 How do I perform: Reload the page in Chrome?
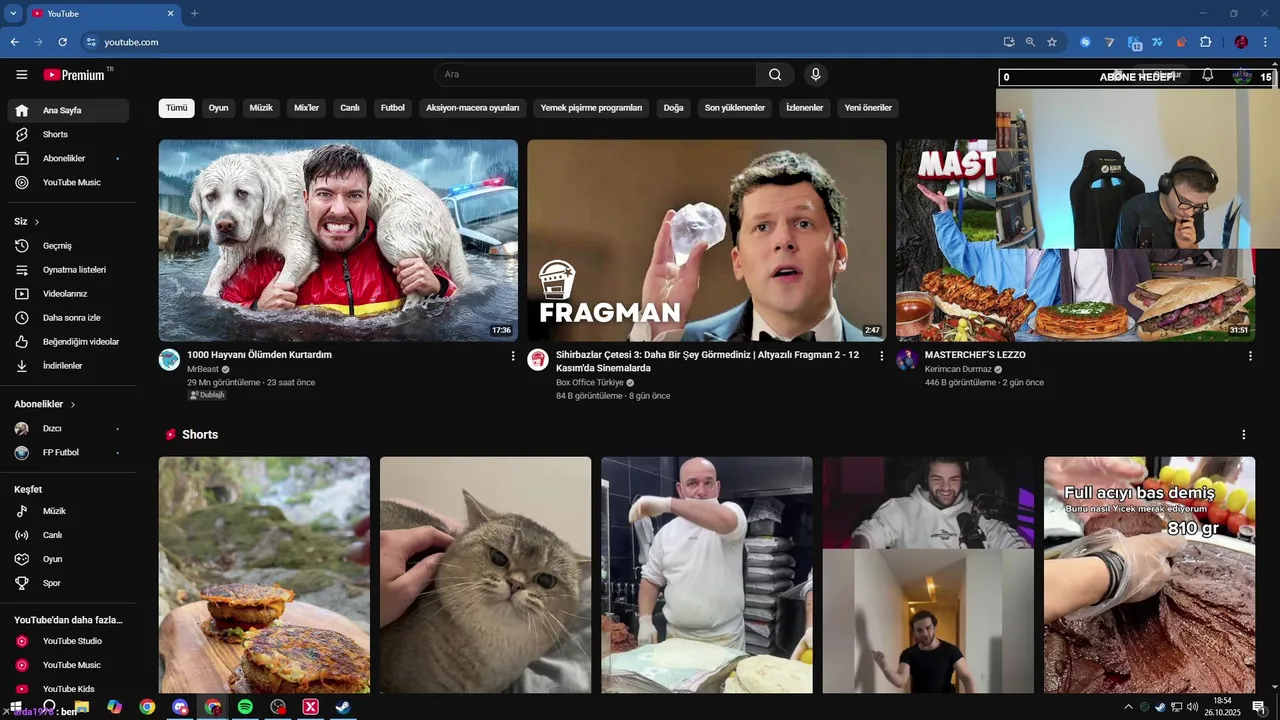click(62, 42)
